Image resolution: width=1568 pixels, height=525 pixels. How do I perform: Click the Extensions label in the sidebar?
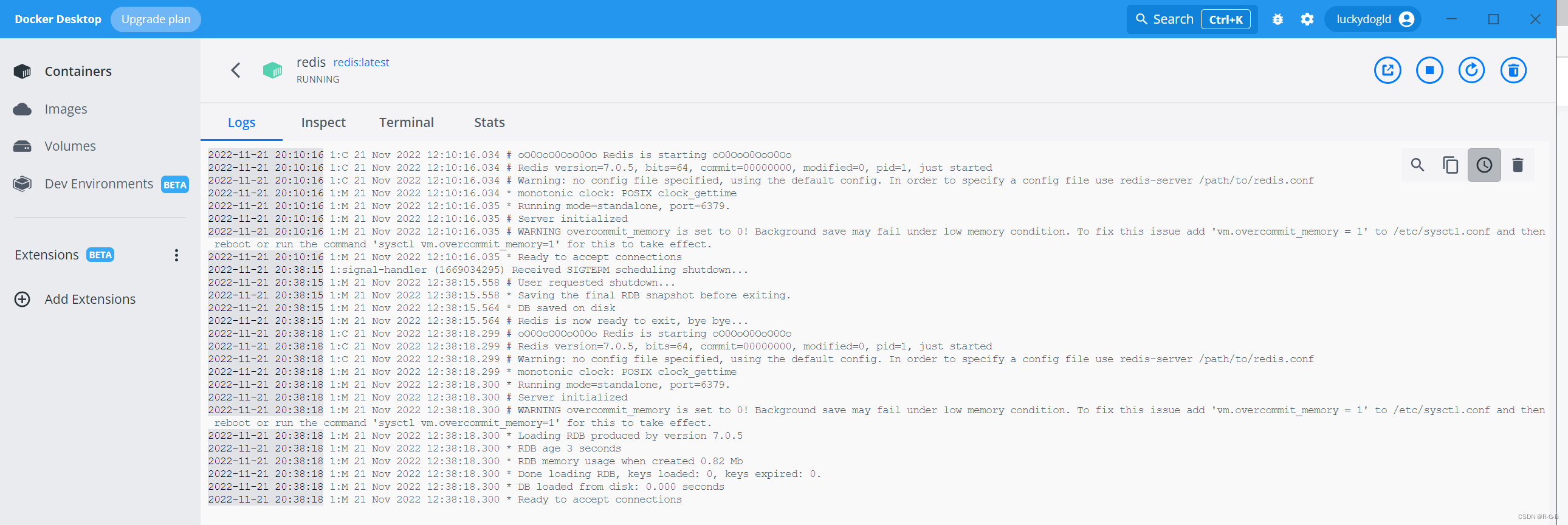(x=46, y=255)
